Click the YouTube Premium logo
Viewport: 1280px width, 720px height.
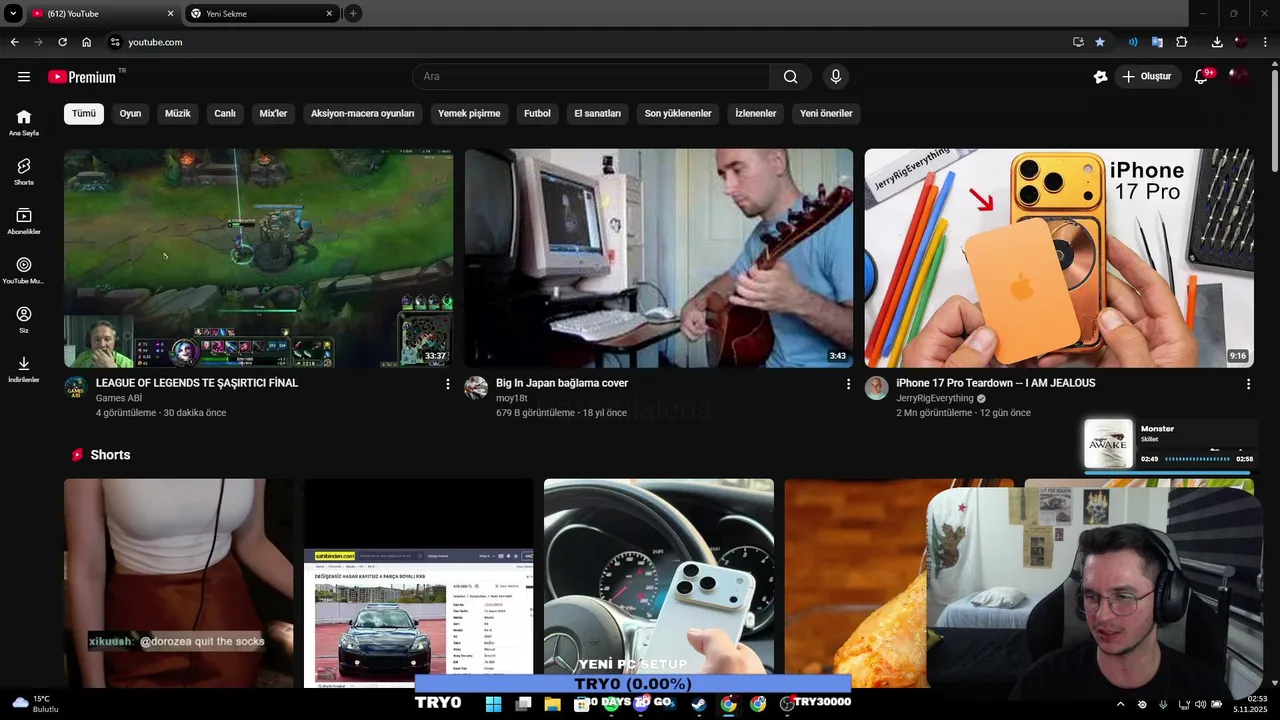tap(83, 77)
